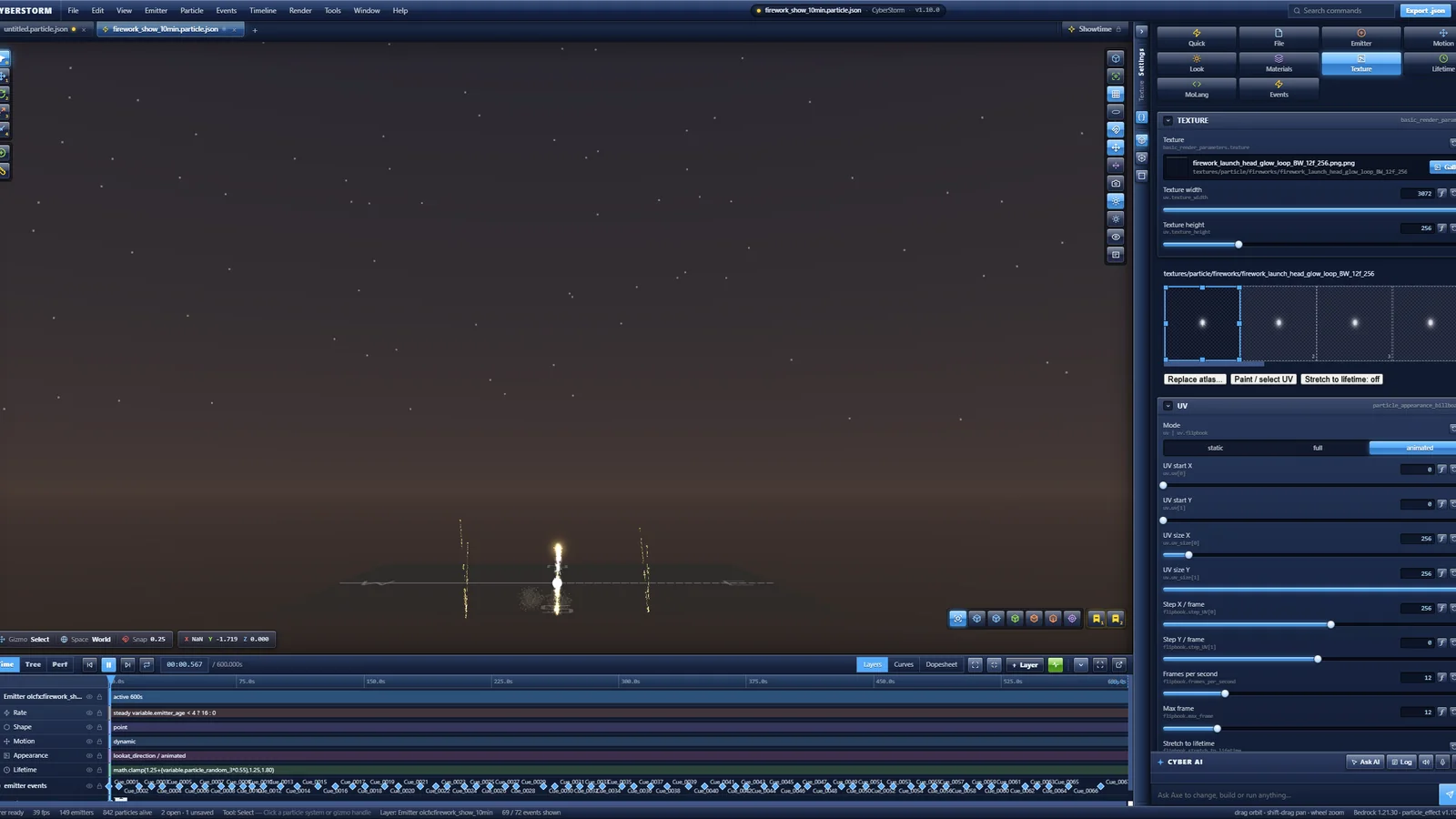Viewport: 1456px width, 819px height.
Task: Switch to the Tree panel tab
Action: tap(33, 664)
